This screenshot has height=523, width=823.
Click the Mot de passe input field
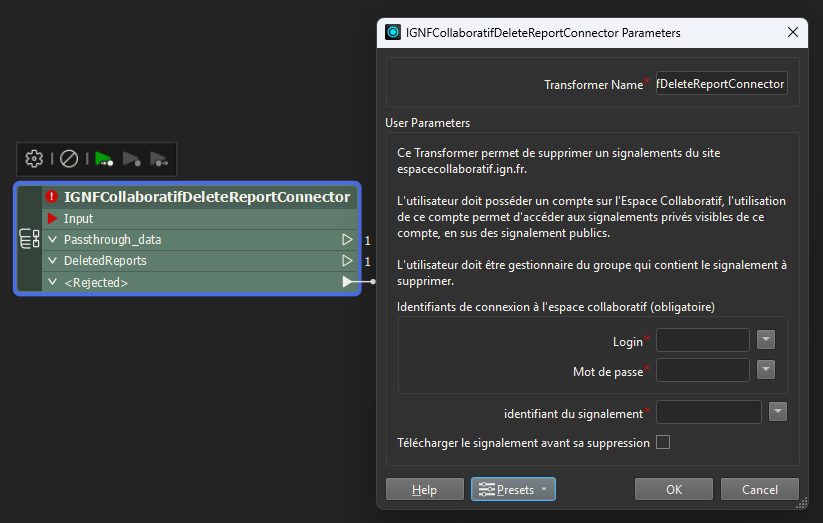[x=703, y=370]
